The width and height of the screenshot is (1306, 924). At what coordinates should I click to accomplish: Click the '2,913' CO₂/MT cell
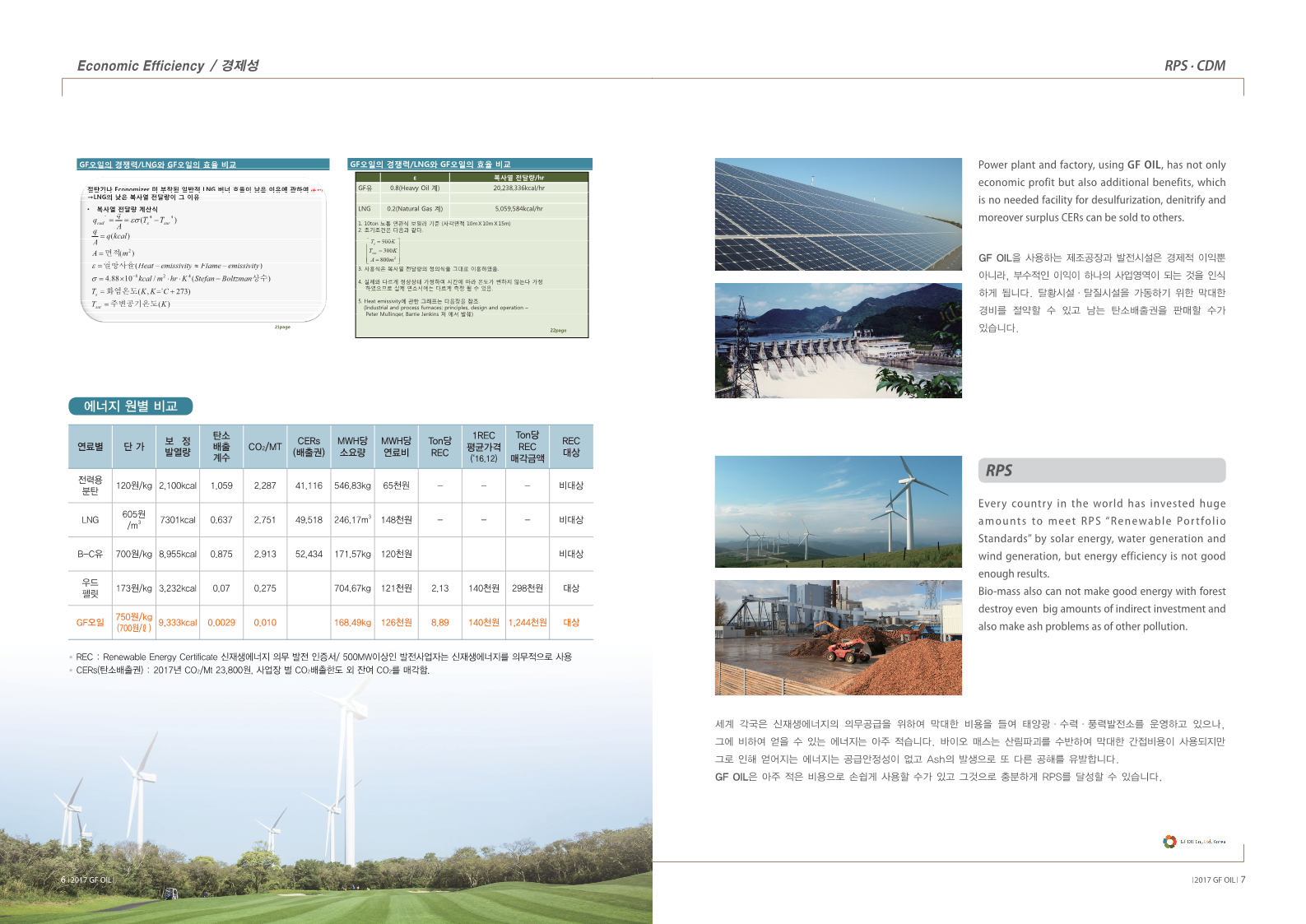coord(265,555)
